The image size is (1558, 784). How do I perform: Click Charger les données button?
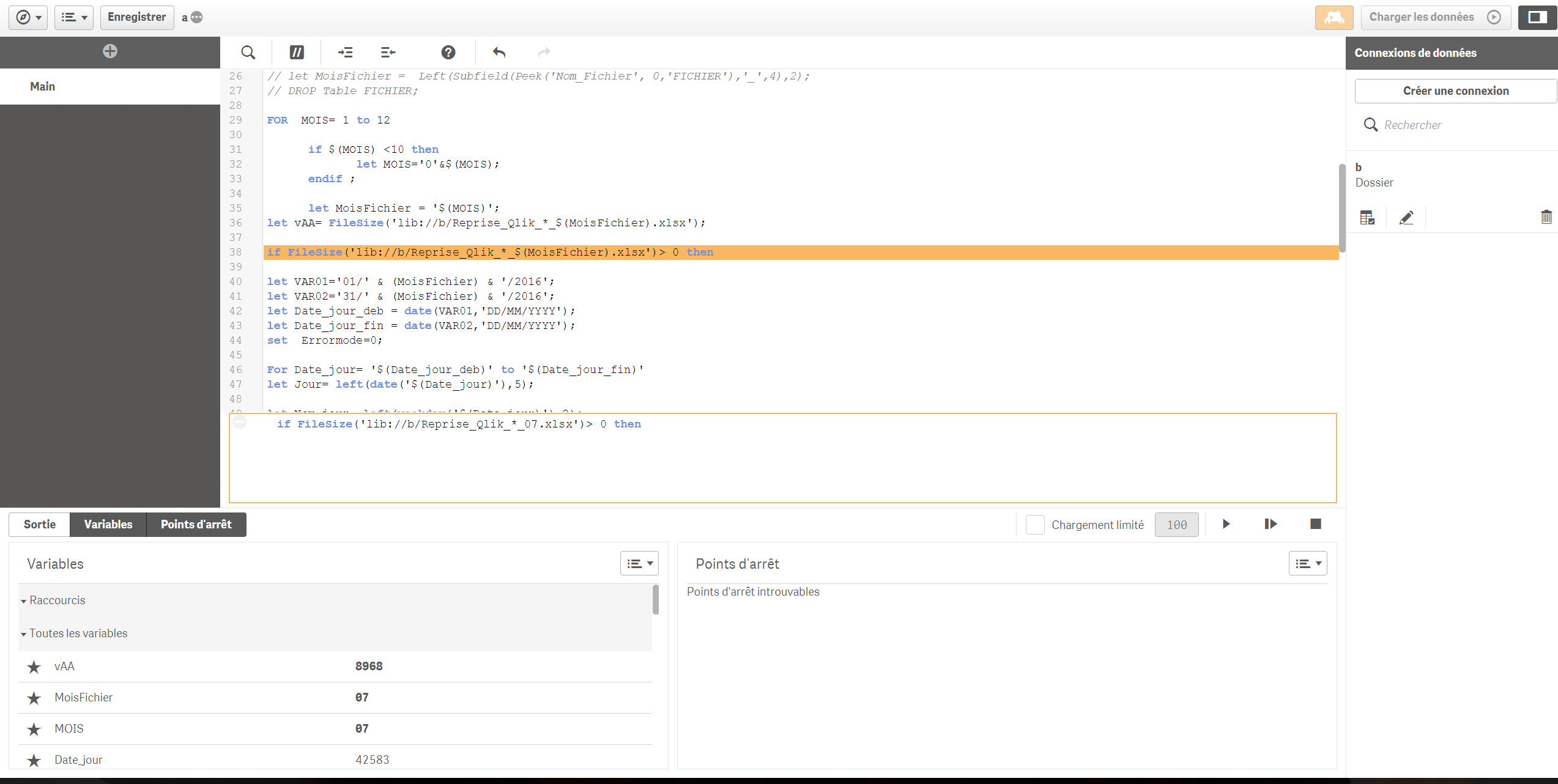coord(1436,17)
